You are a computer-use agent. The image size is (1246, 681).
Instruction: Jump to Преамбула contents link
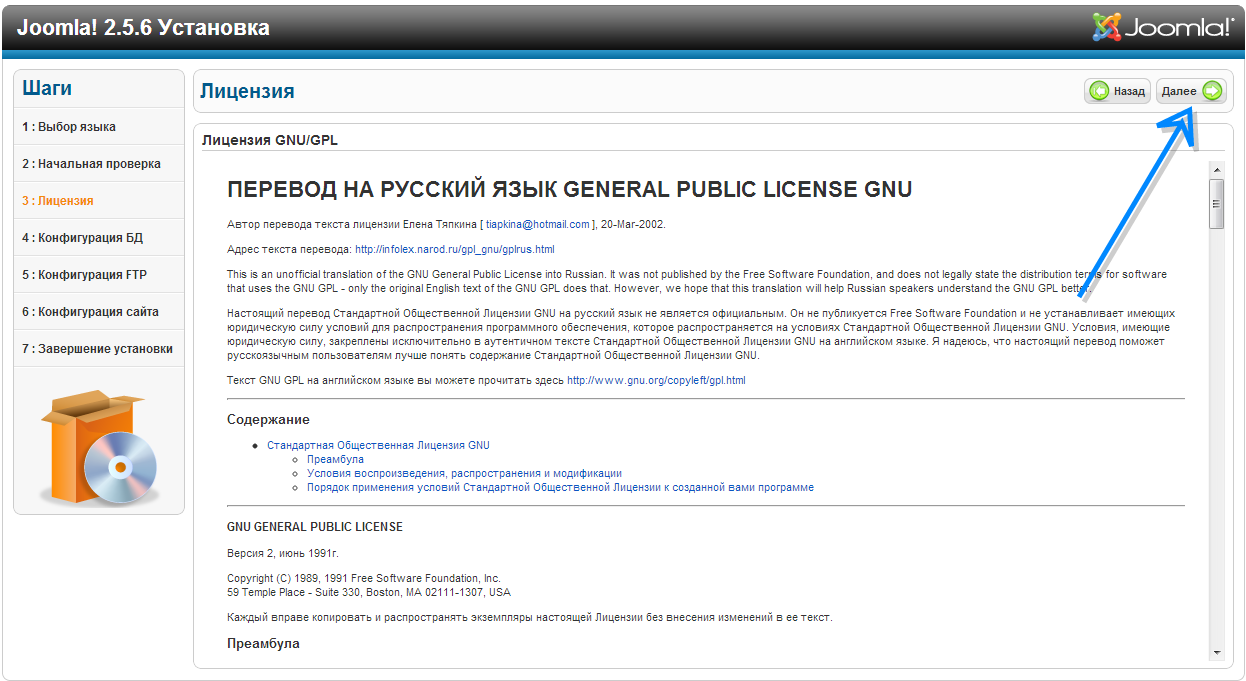pyautogui.click(x=335, y=459)
